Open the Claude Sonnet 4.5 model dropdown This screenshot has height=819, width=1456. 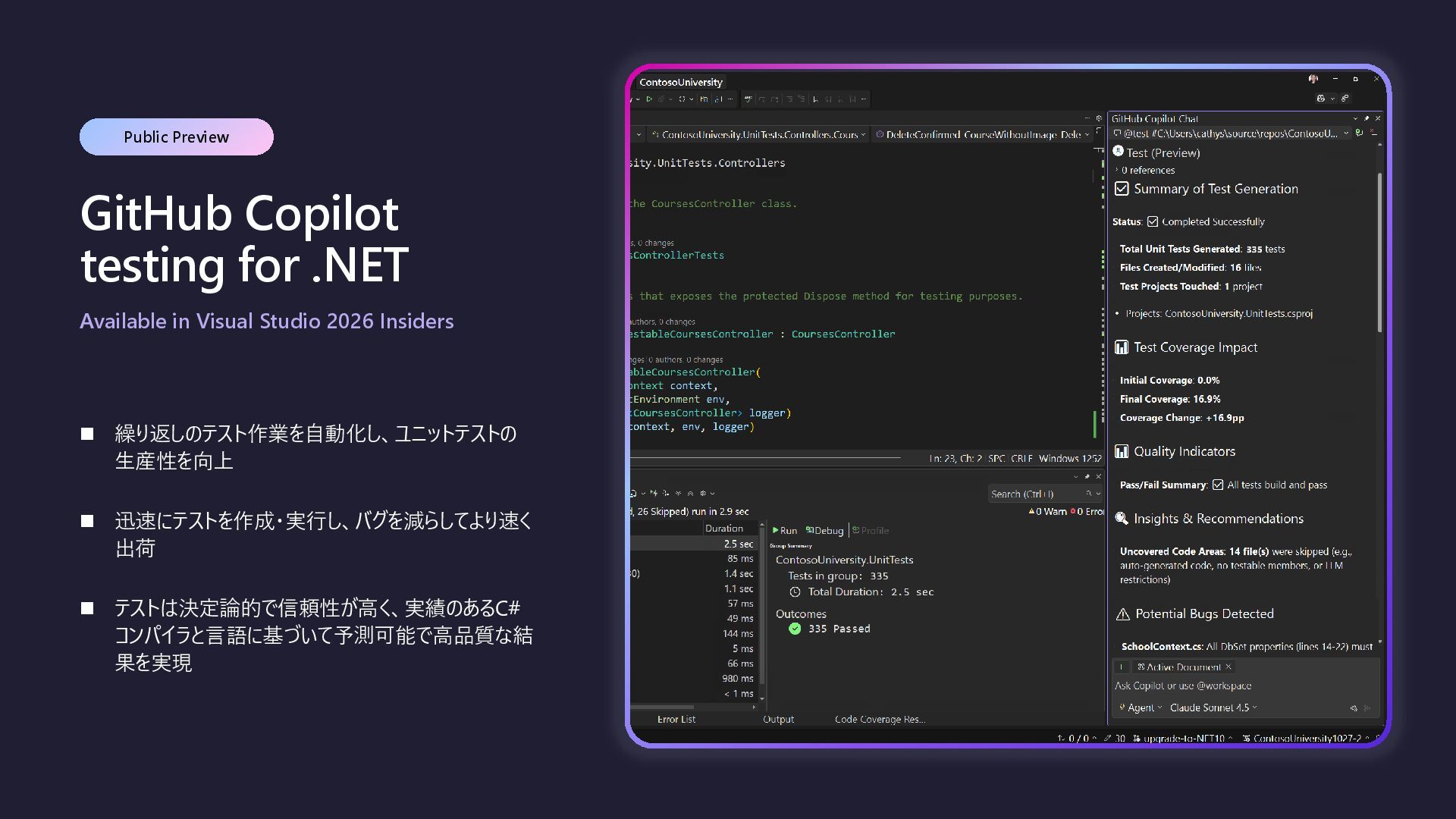click(x=1213, y=708)
